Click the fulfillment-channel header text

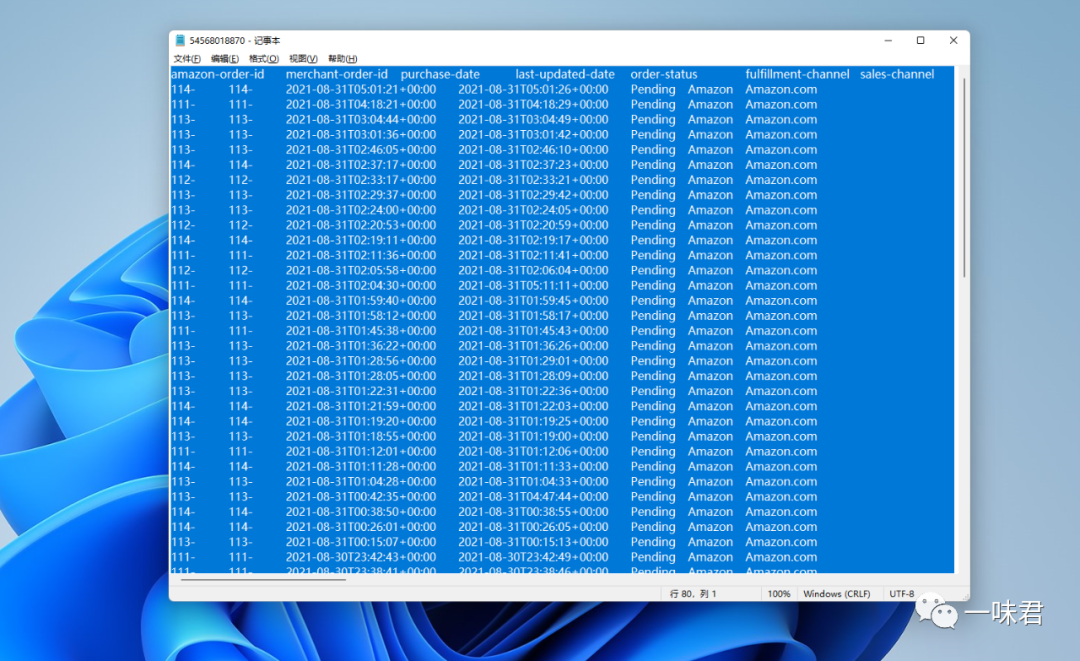(797, 74)
